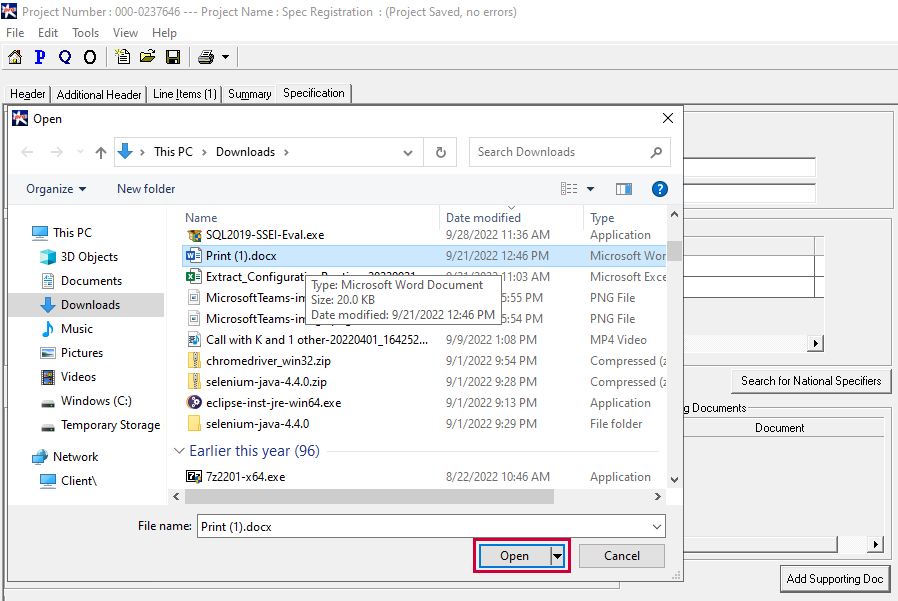The image size is (898, 601).
Task: Refresh the Downloads folder listing
Action: click(x=440, y=152)
